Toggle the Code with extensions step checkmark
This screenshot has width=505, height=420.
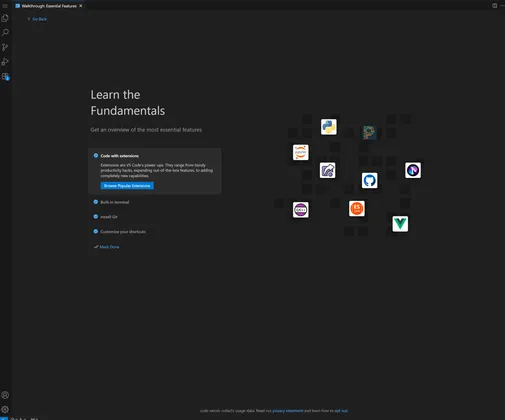point(96,155)
